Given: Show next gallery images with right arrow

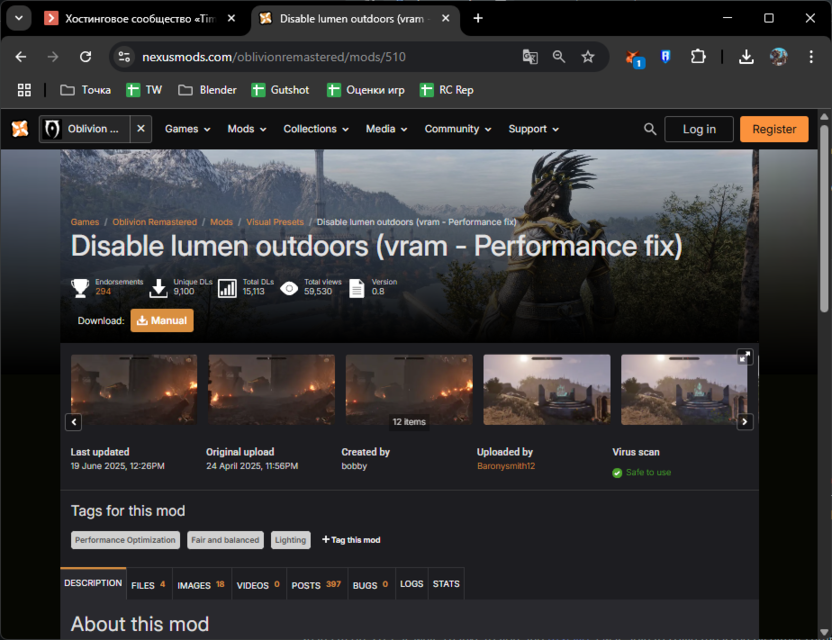Looking at the screenshot, I should click(x=745, y=422).
